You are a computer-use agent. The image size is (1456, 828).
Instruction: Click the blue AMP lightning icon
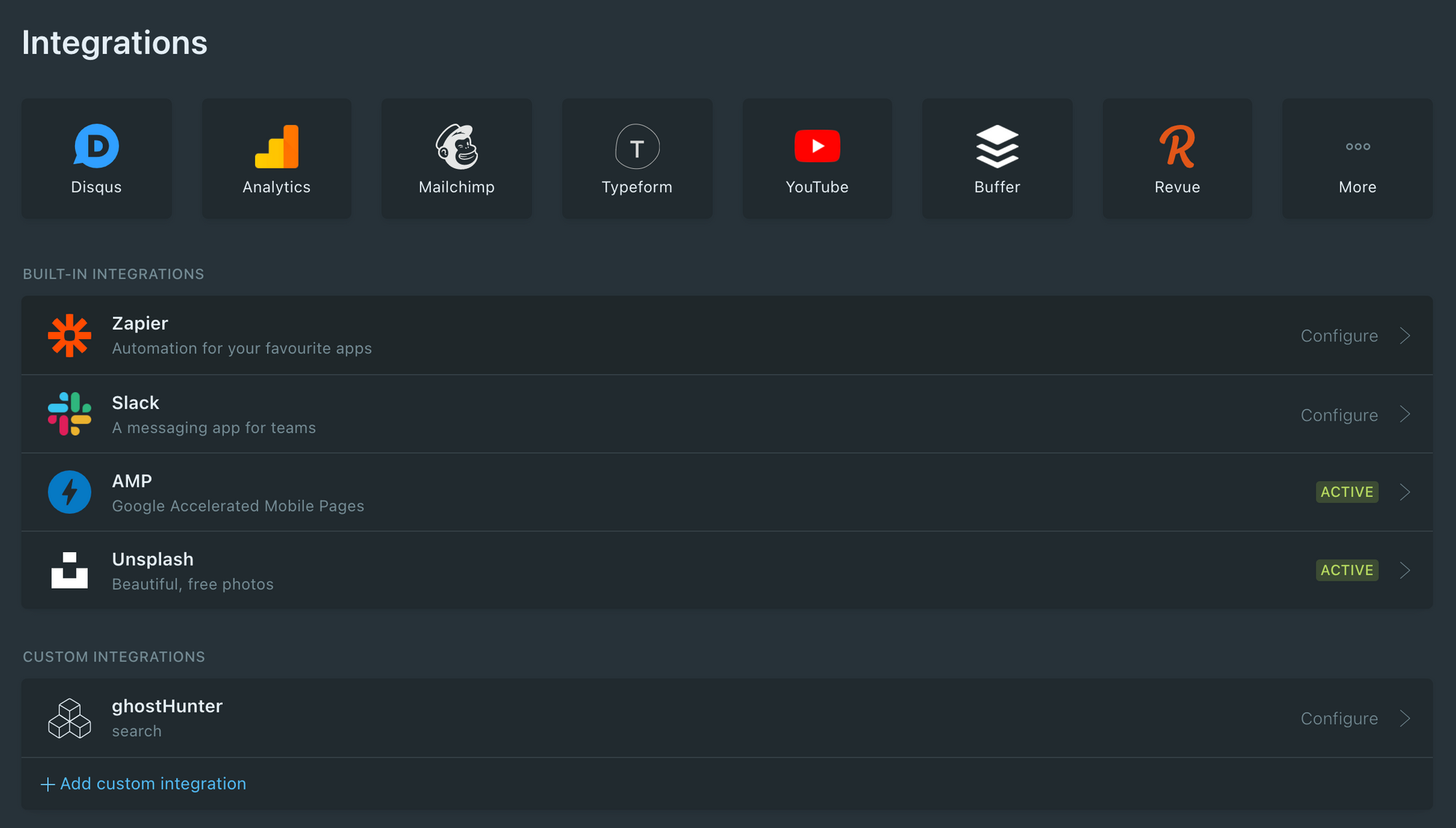(70, 493)
